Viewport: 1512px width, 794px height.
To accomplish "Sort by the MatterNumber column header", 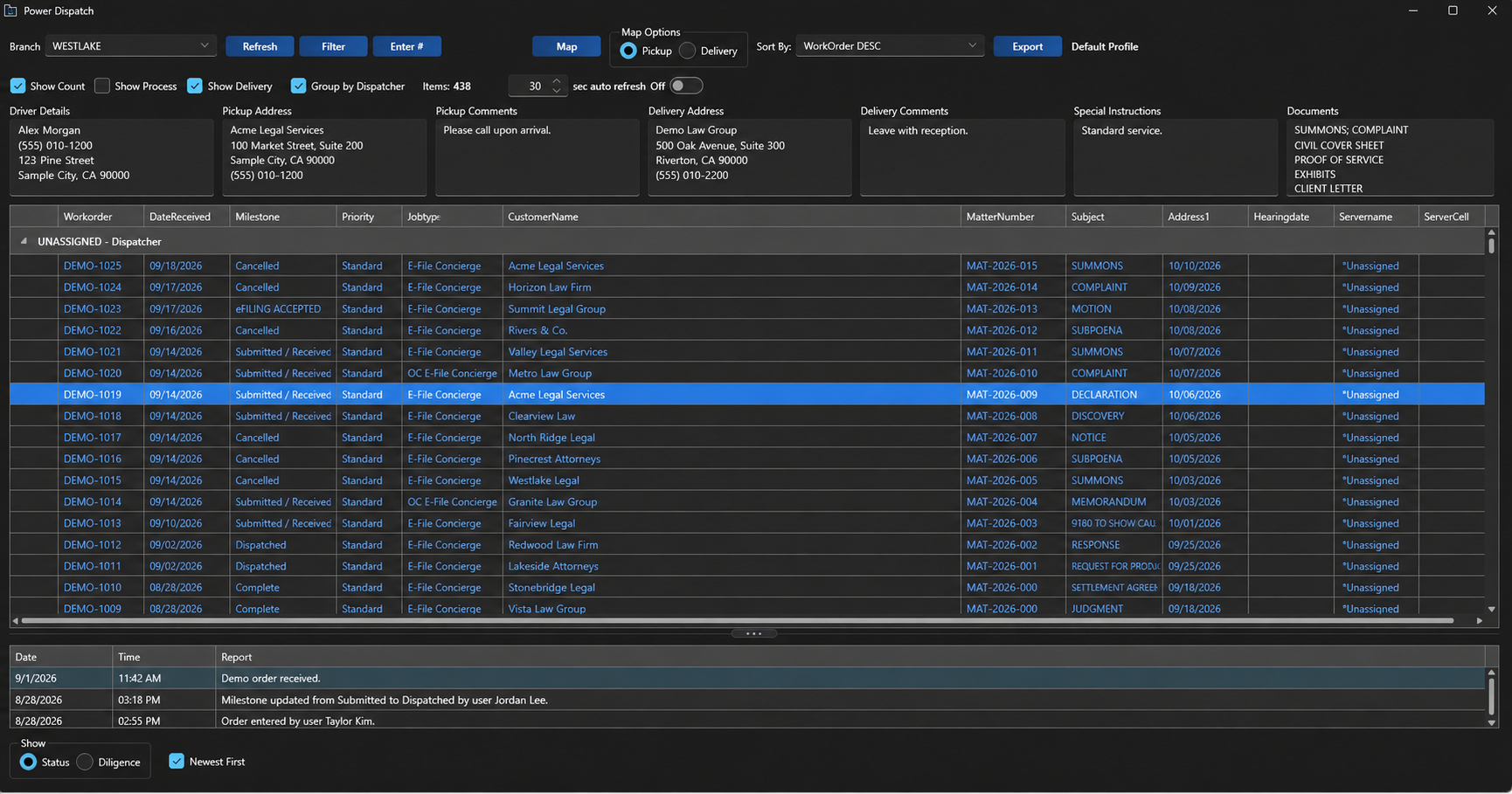I will pyautogui.click(x=1013, y=217).
